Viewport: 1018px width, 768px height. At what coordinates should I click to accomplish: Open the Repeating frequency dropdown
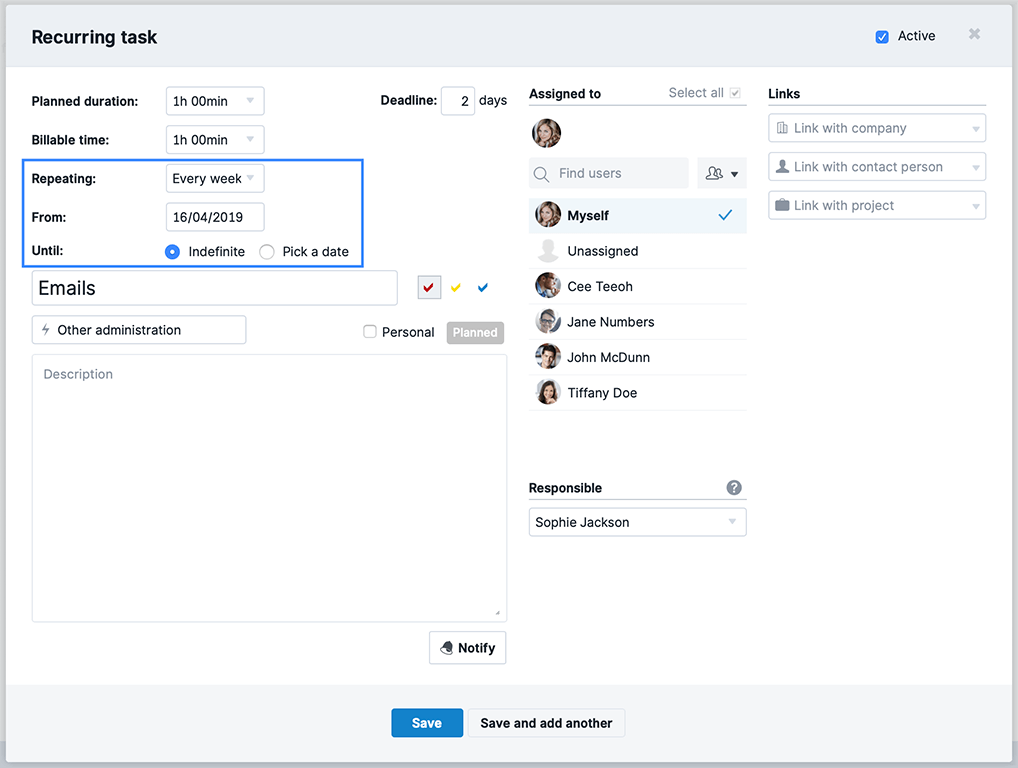215,179
